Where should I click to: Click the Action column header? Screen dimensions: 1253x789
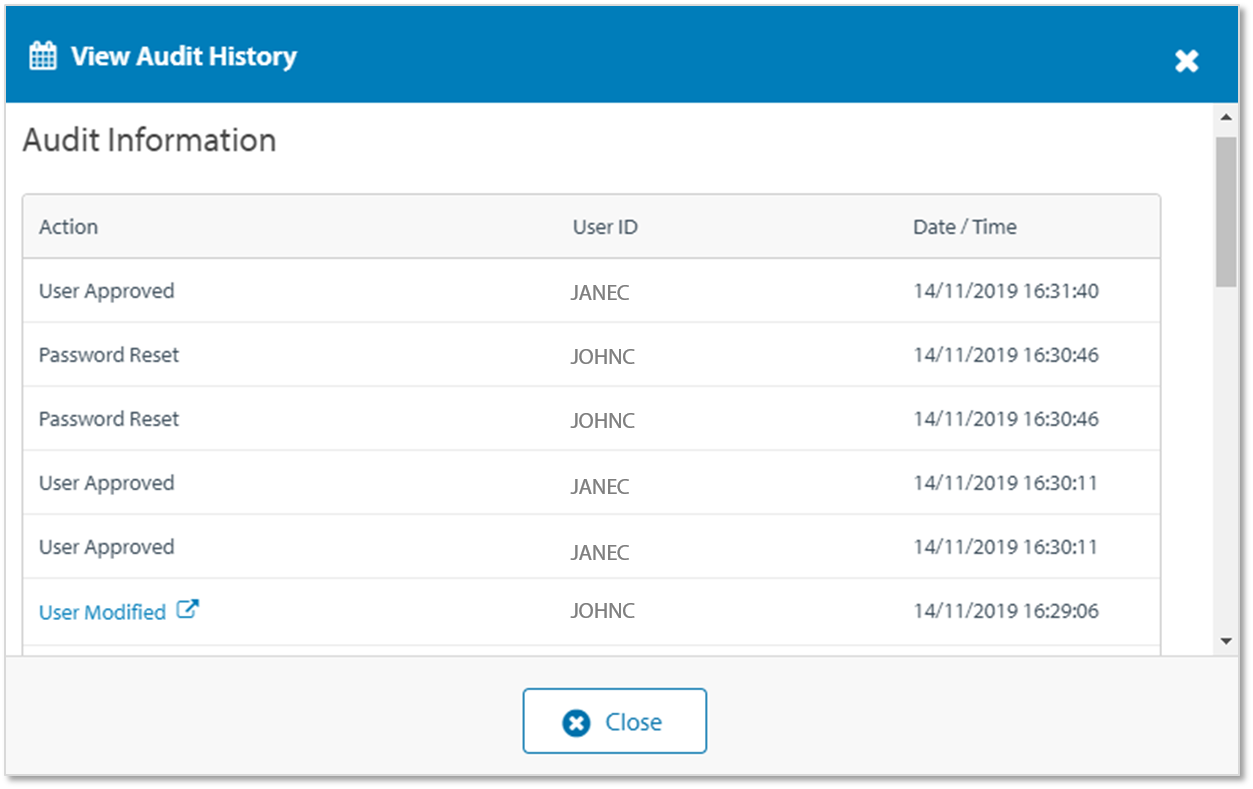68,227
